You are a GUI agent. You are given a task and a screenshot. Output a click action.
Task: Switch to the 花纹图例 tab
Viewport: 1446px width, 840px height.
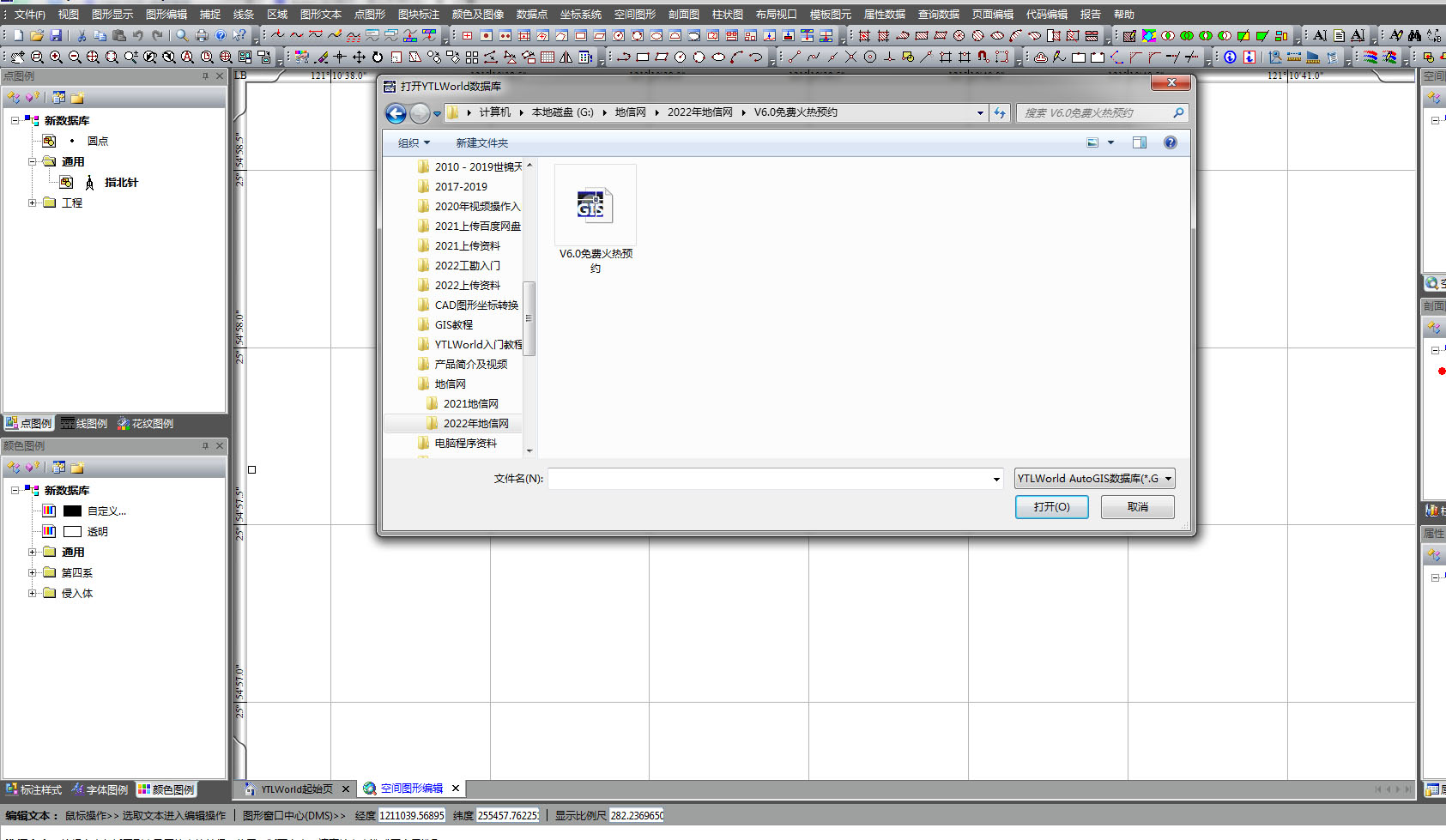click(x=145, y=424)
